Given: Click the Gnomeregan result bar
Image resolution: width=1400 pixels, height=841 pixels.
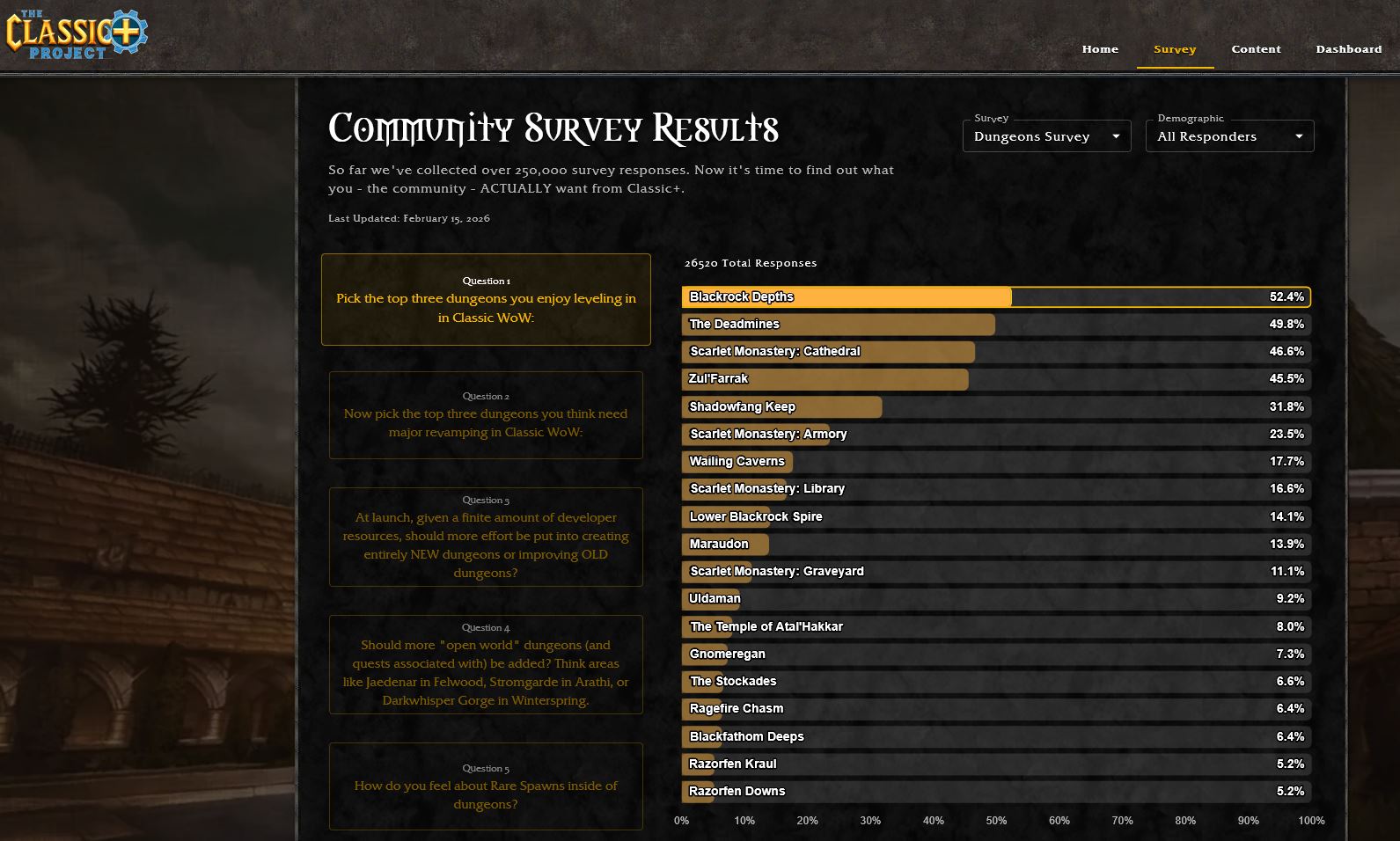Looking at the screenshot, I should [x=996, y=655].
